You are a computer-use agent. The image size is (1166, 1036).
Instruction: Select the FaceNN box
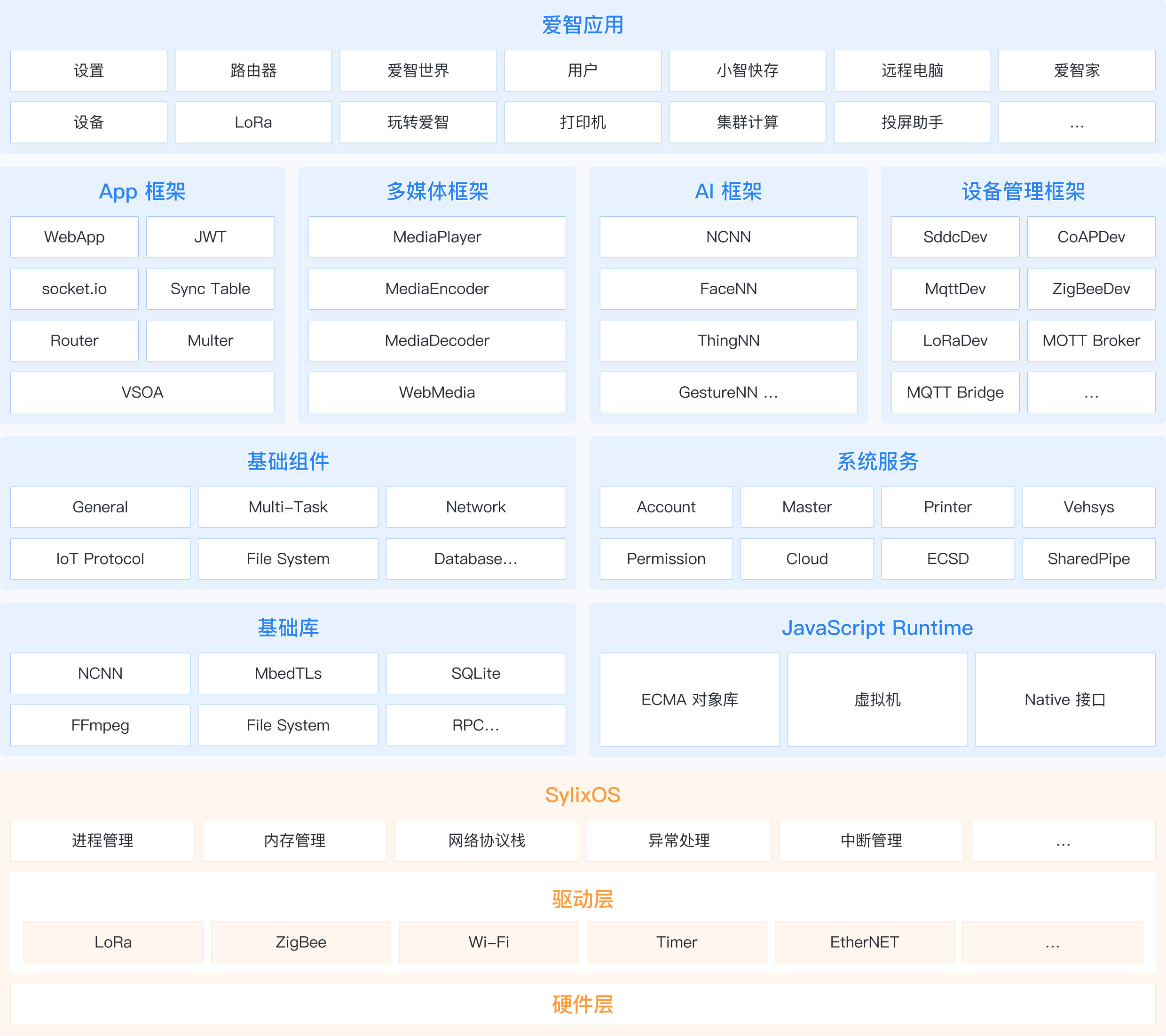728,289
